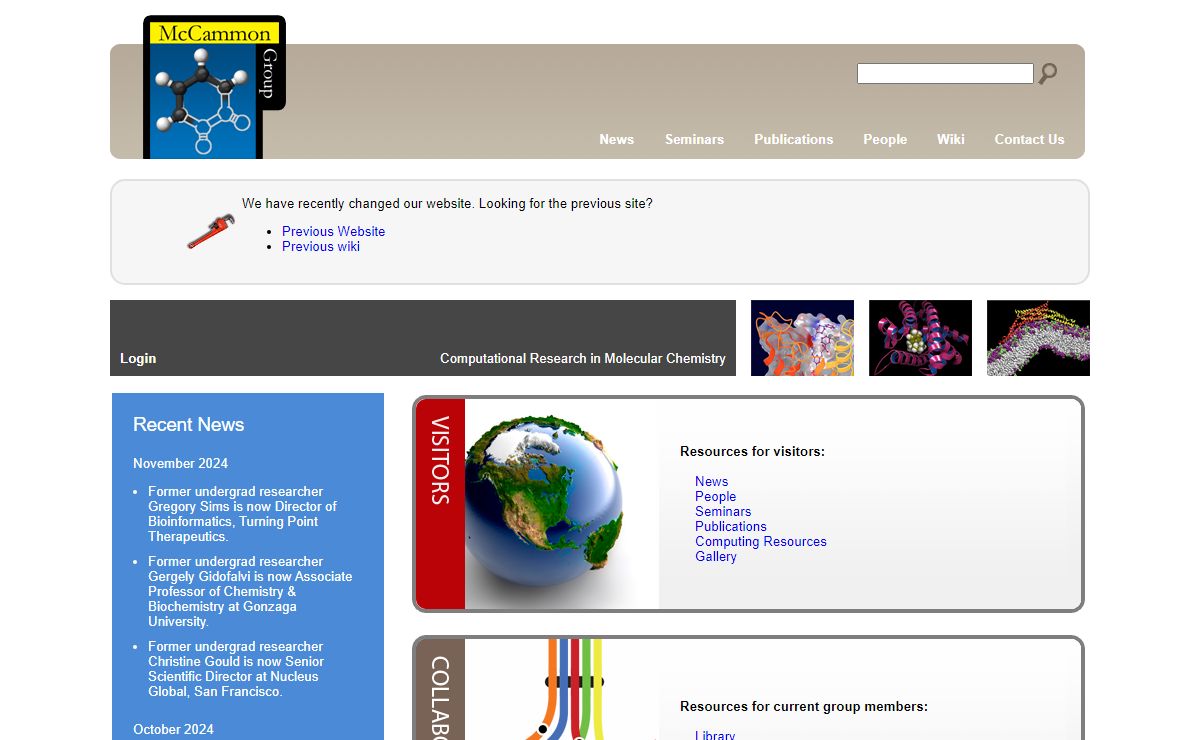The width and height of the screenshot is (1200, 740).
Task: Open News under Resources for visitors
Action: pyautogui.click(x=712, y=481)
